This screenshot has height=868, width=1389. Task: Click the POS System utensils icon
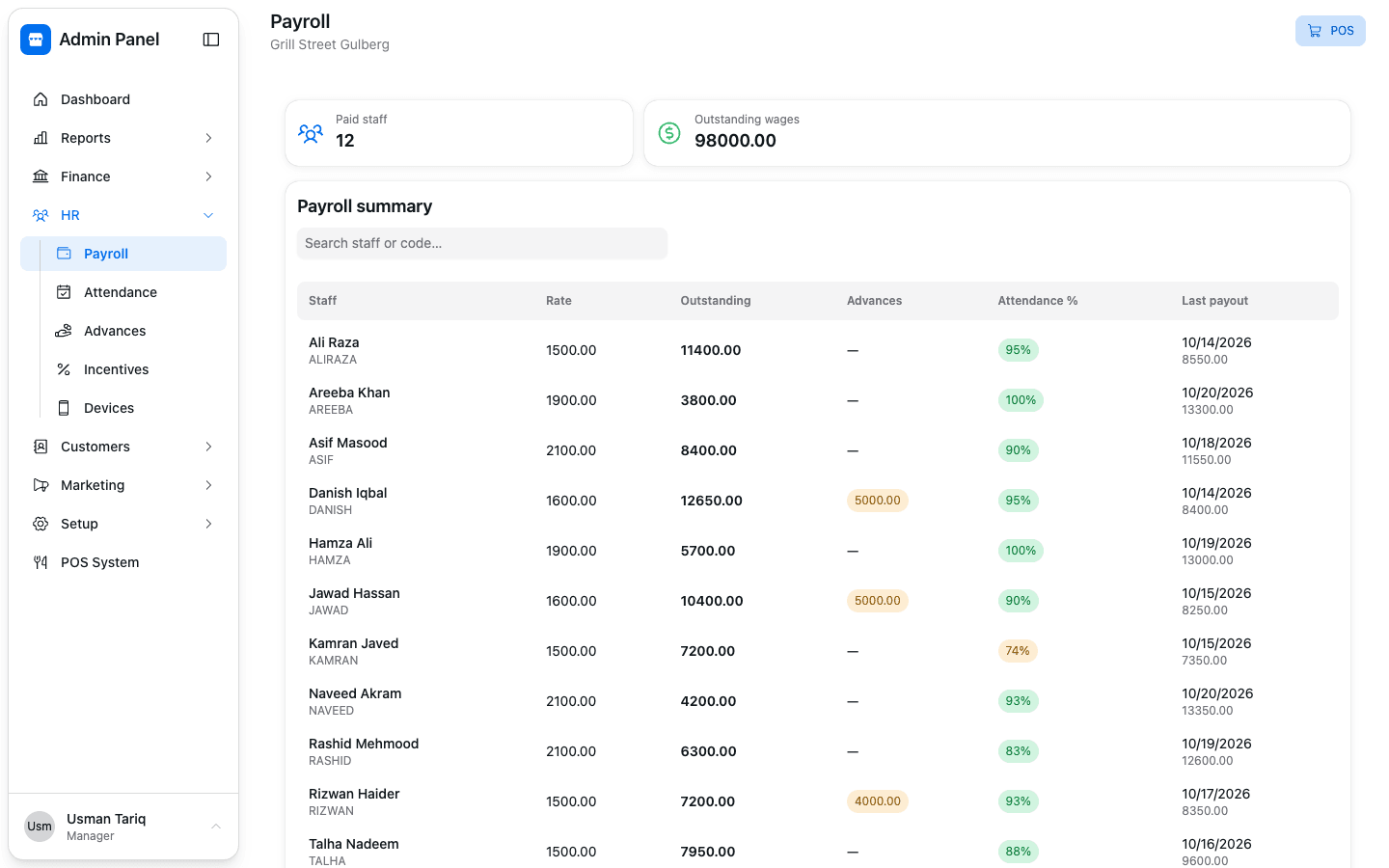(41, 562)
